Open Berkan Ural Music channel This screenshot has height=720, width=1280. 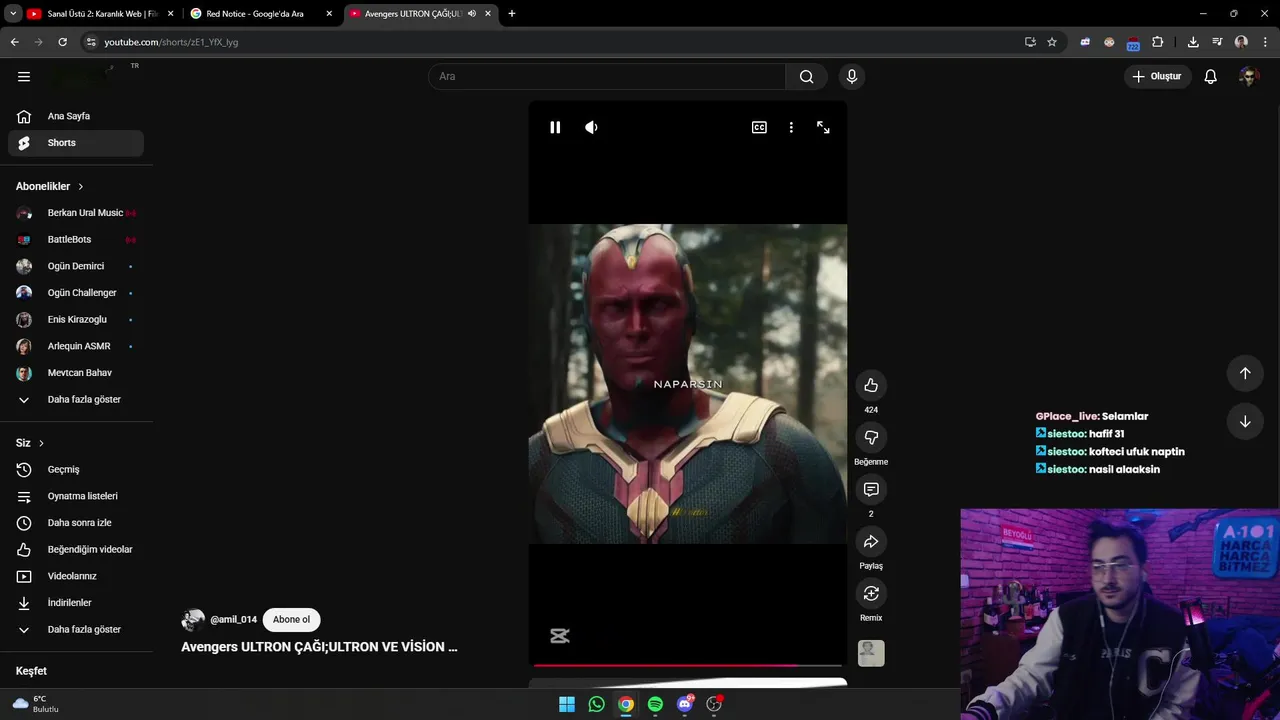click(76, 213)
